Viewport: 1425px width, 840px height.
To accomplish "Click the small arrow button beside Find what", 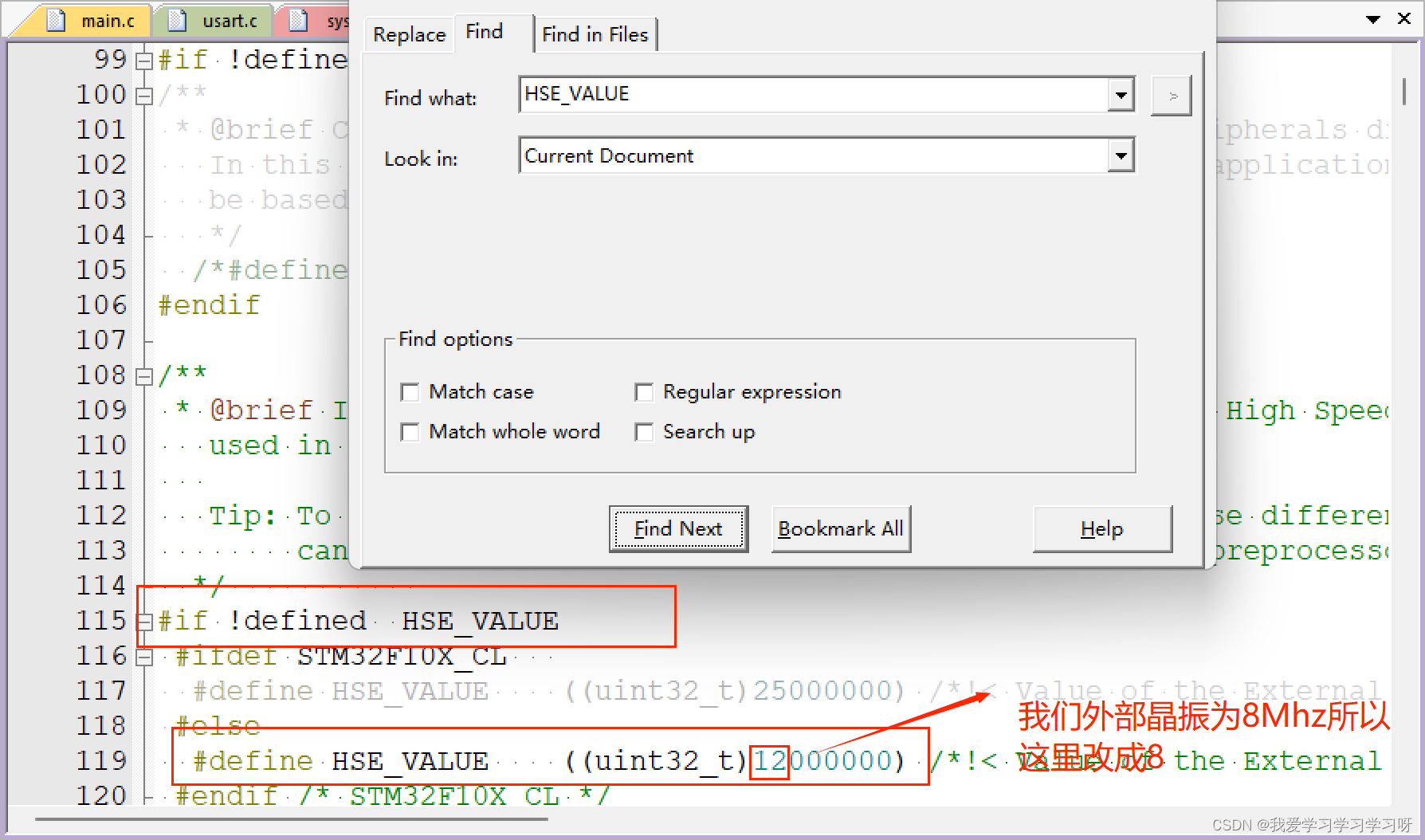I will pos(1171,96).
